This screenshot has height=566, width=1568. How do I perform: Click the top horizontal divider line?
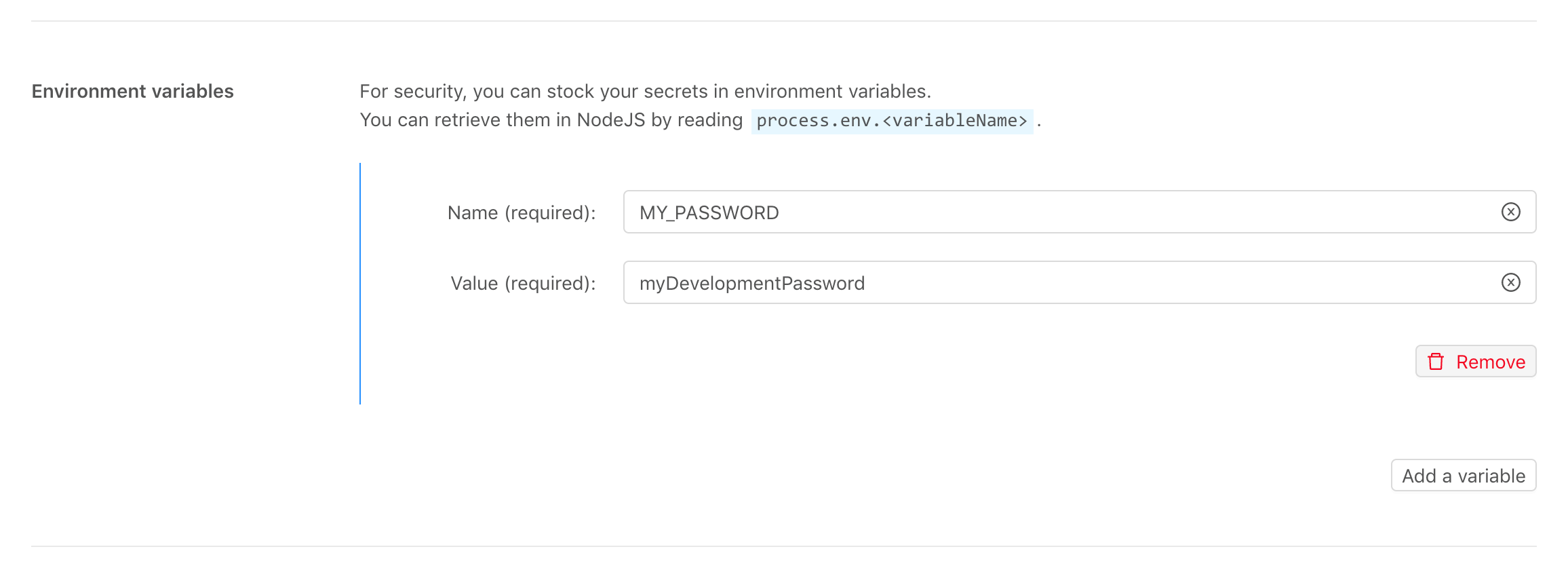pyautogui.click(x=783, y=21)
